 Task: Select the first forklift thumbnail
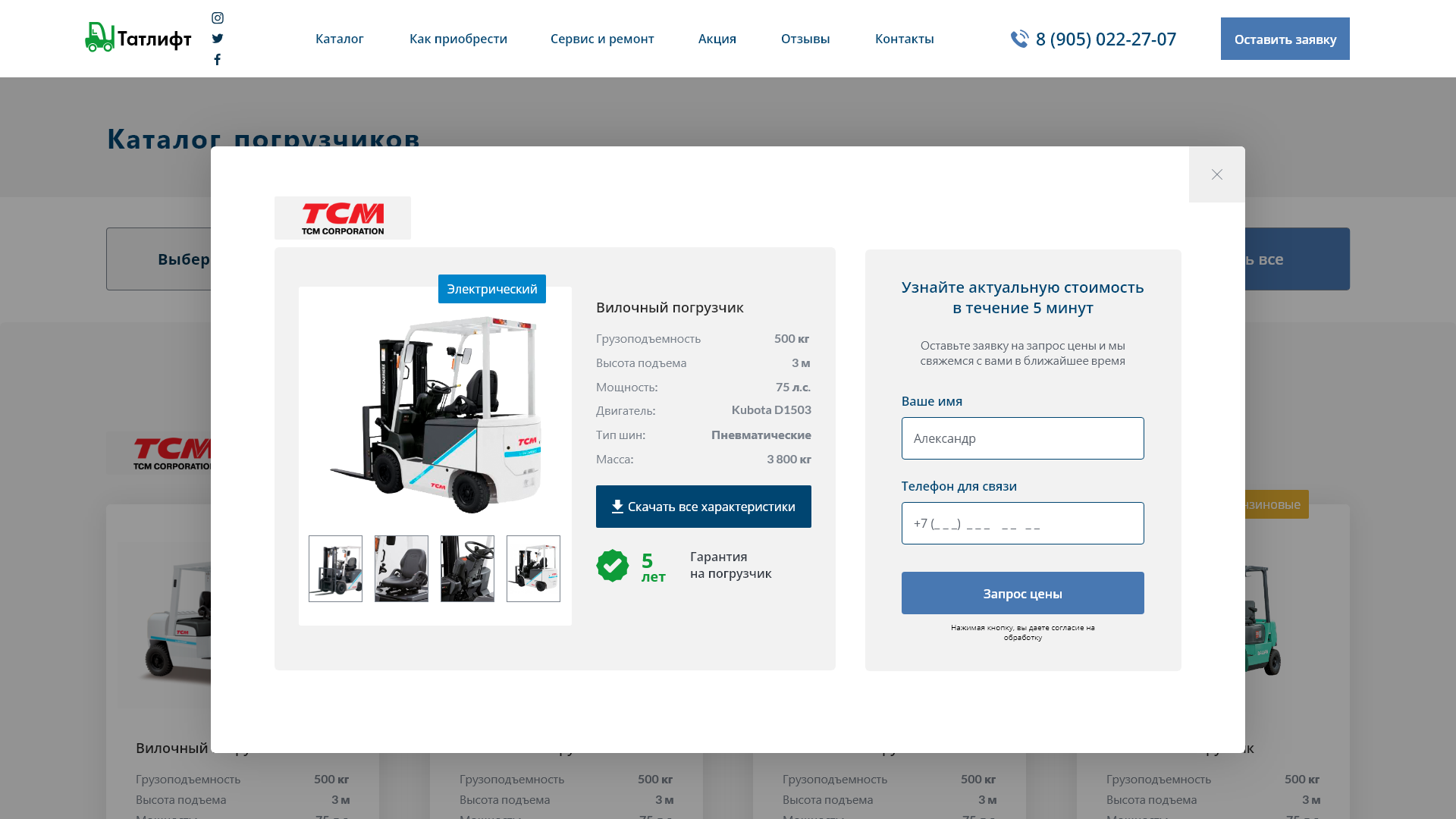(335, 569)
